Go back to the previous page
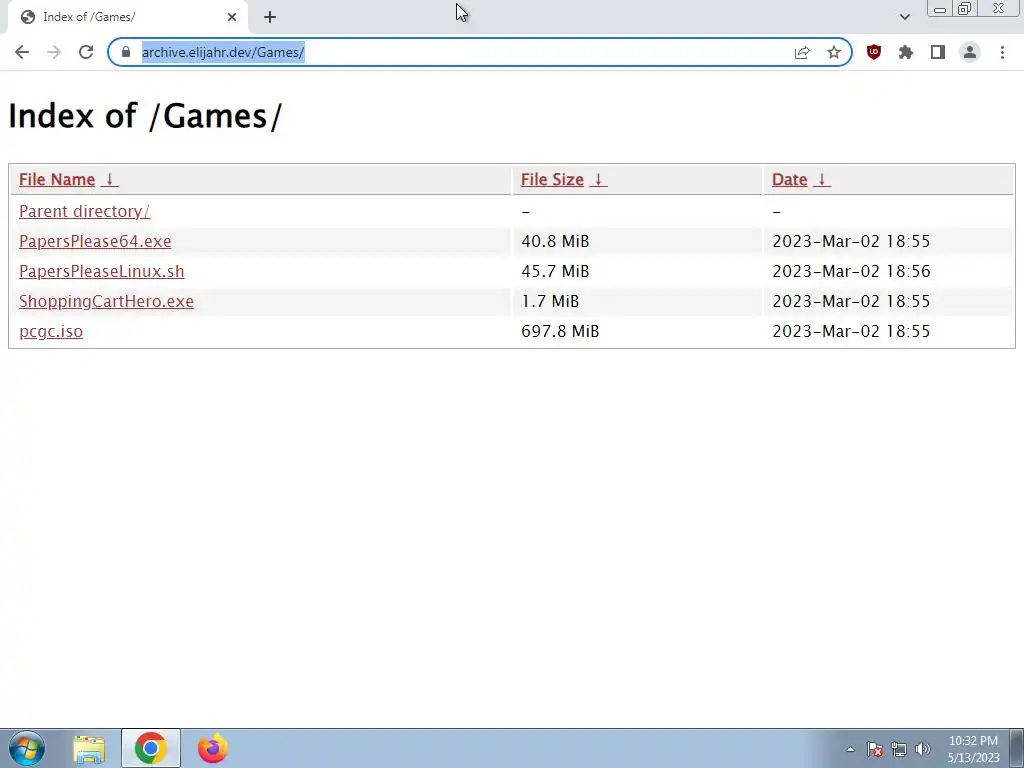The height and width of the screenshot is (768, 1024). tap(22, 52)
